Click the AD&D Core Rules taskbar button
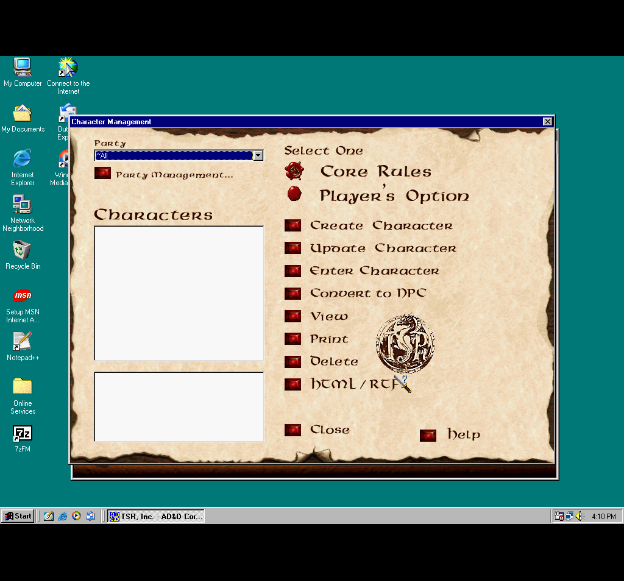Screen dimensions: 624x581 155,516
